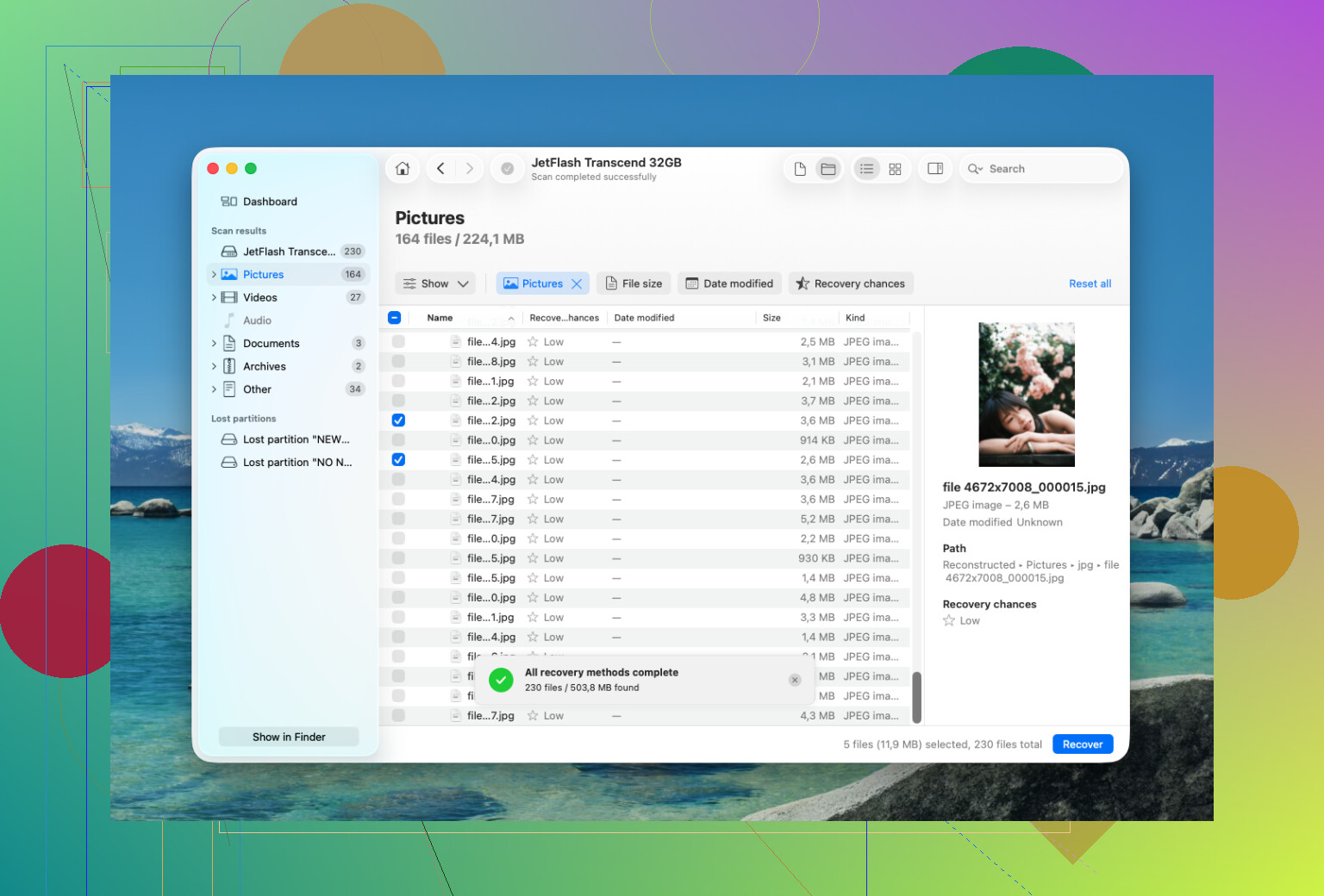Screen dimensions: 1324x896
Task: Expand the Videos category in sidebar
Action: (214, 297)
